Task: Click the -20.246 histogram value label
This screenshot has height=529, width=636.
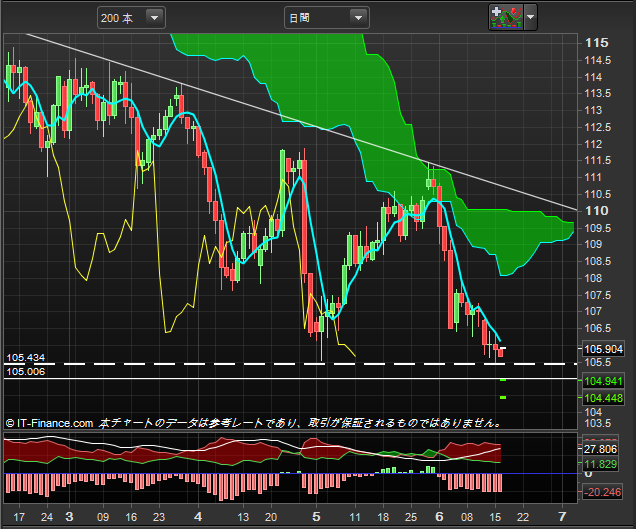Action: [602, 492]
